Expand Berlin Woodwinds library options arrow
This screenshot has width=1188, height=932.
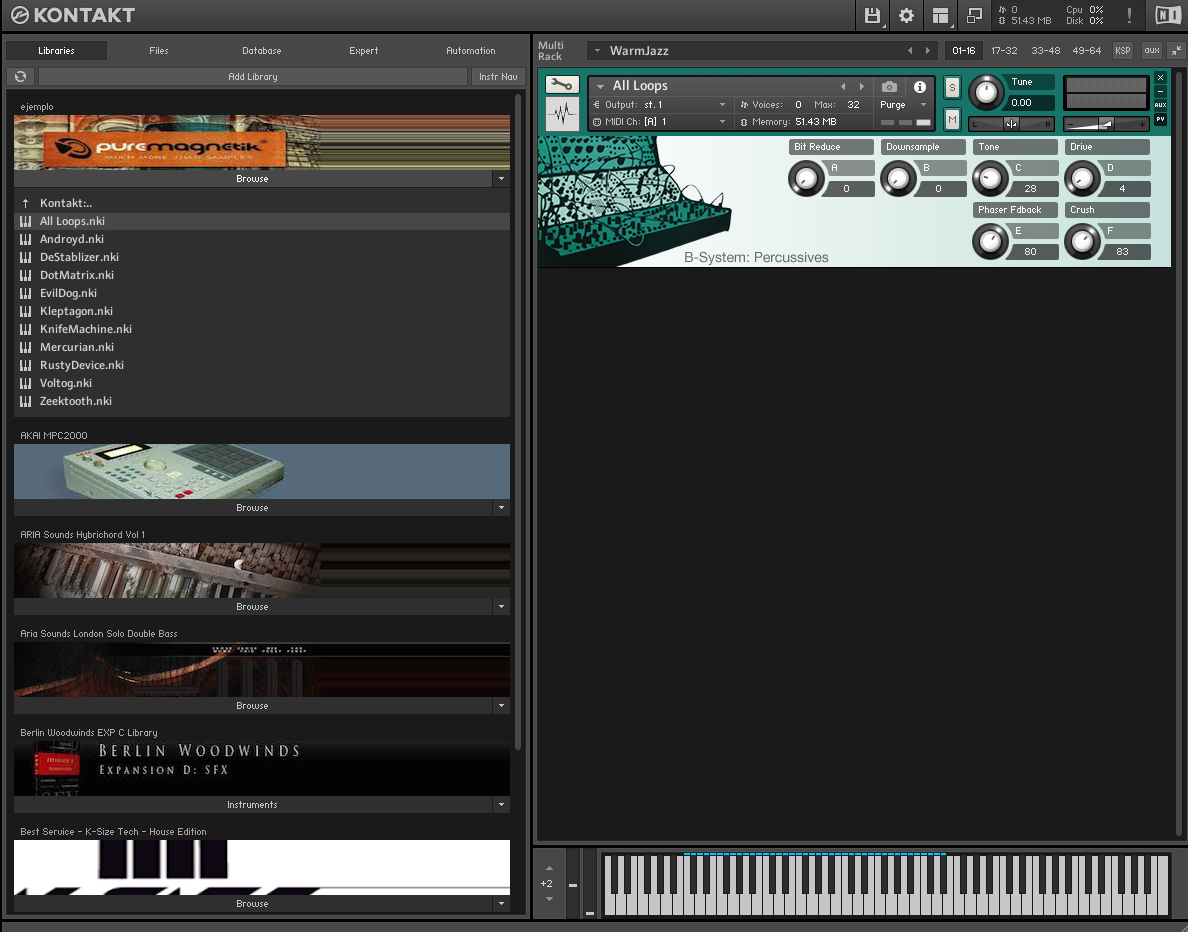coord(501,805)
